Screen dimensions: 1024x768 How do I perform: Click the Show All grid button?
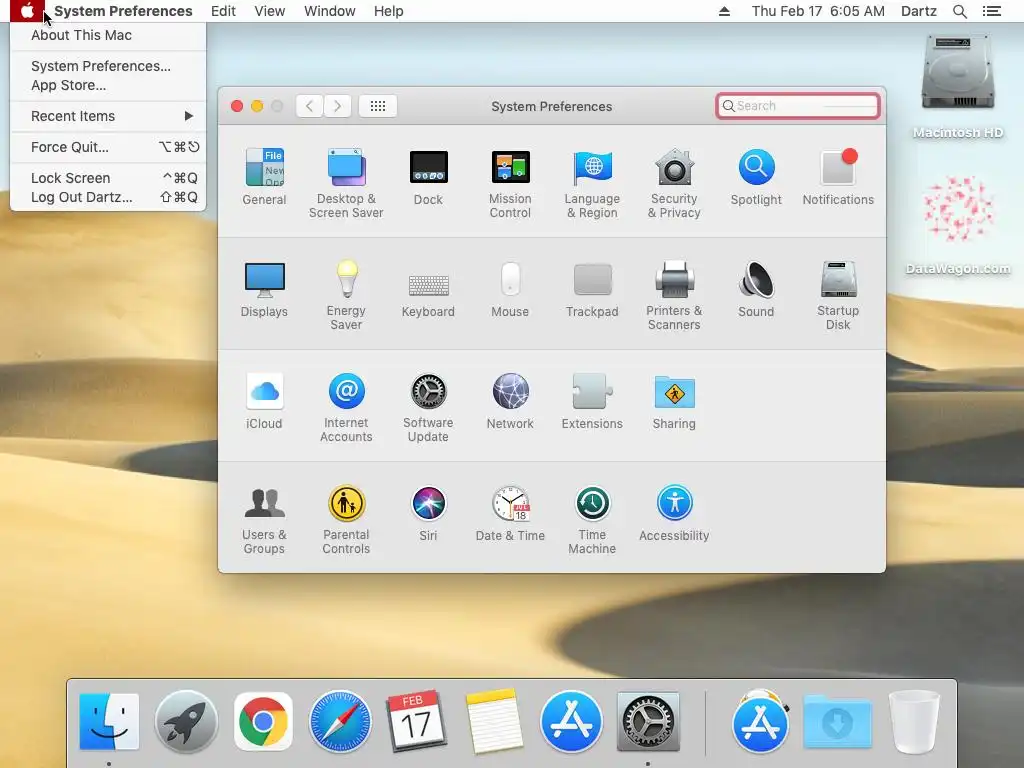click(378, 106)
